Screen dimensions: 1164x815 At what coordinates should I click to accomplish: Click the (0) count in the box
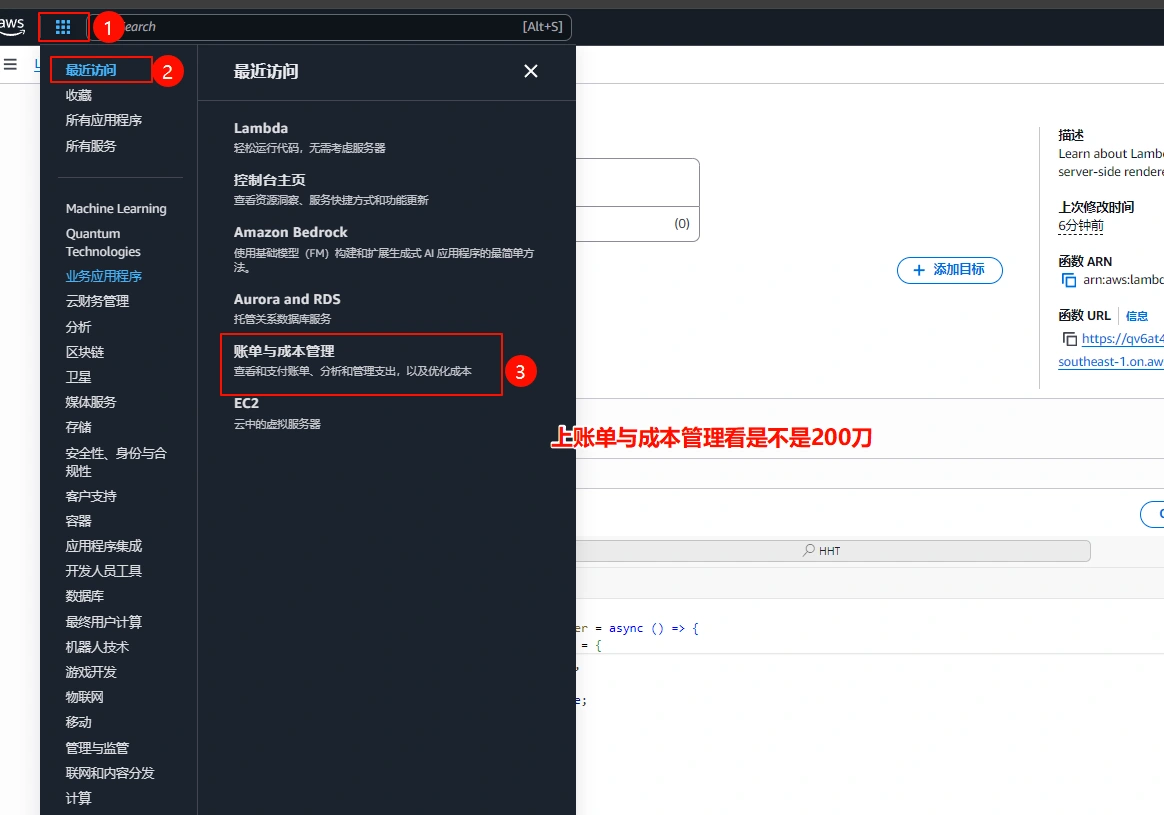pyautogui.click(x=682, y=223)
